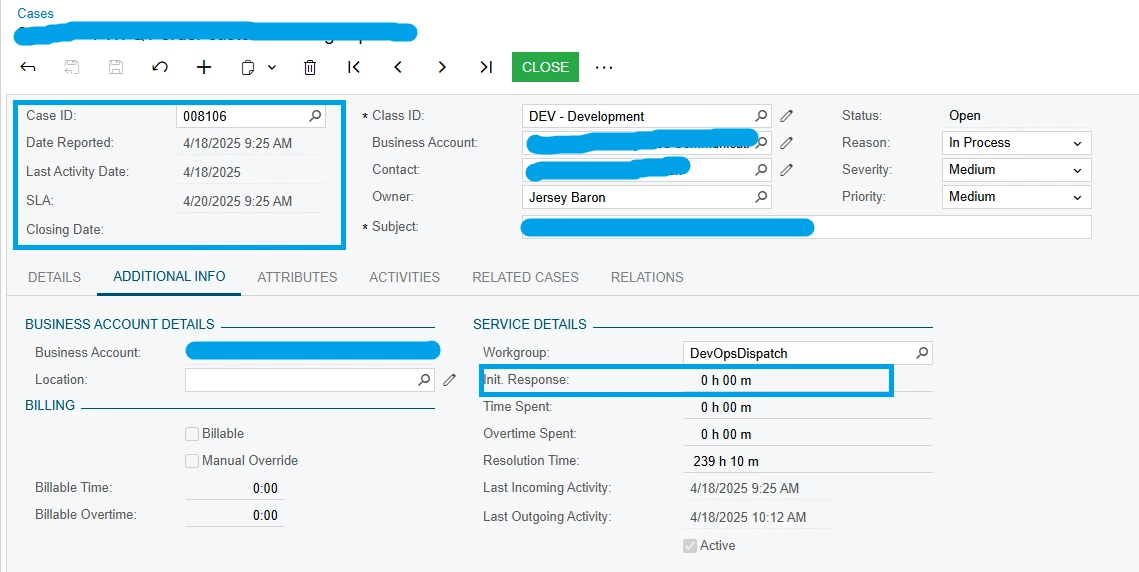The image size is (1139, 572).
Task: Edit the Location with pencil icon
Action: pos(450,379)
